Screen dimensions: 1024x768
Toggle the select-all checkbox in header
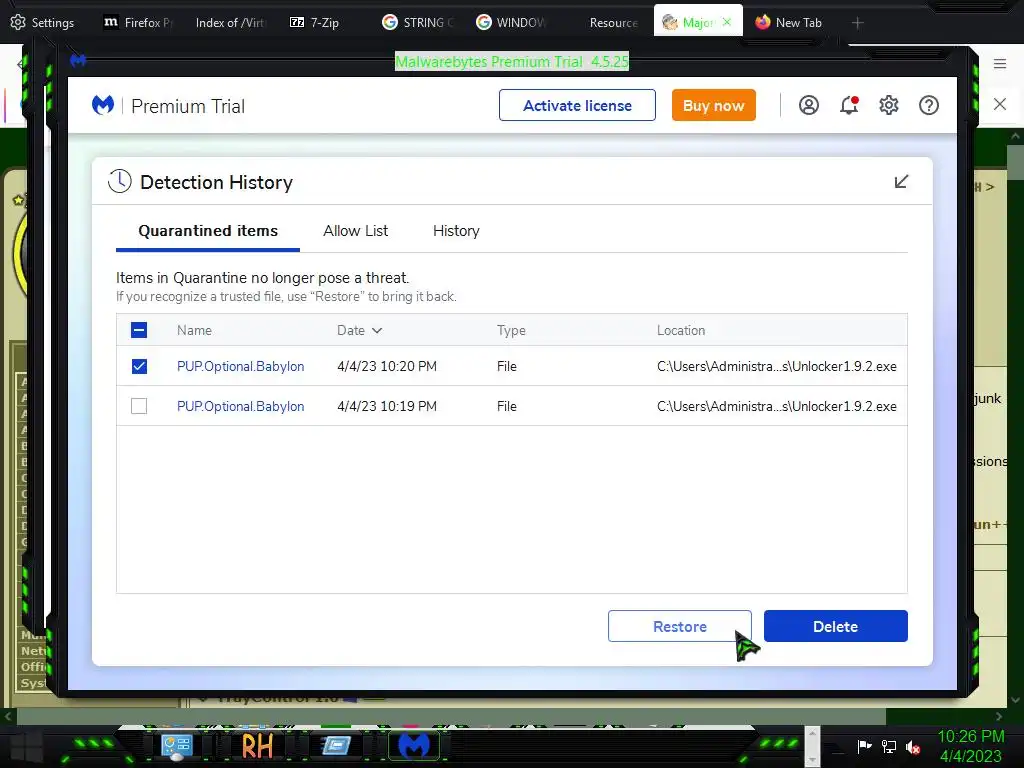pyautogui.click(x=139, y=330)
